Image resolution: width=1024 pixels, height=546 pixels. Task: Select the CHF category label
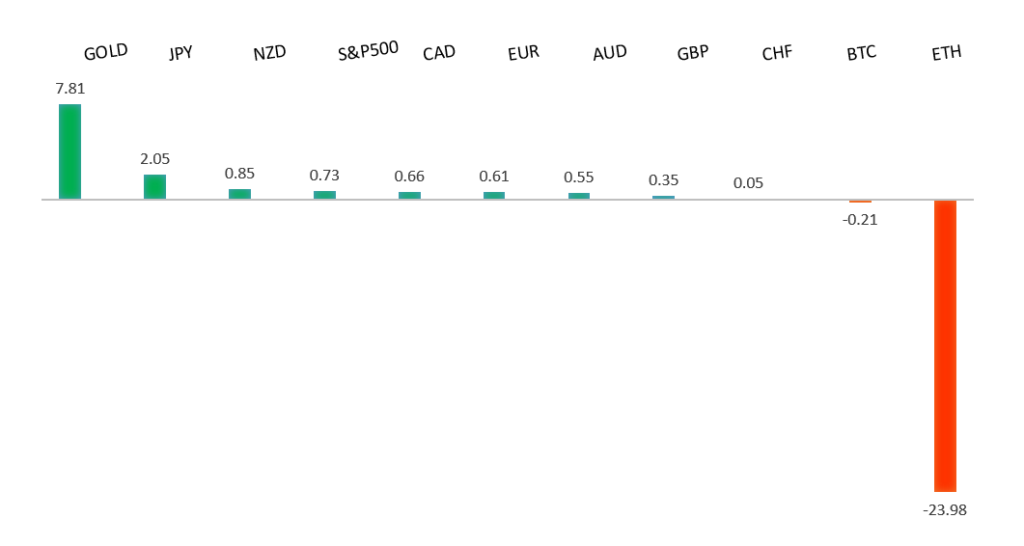777,54
